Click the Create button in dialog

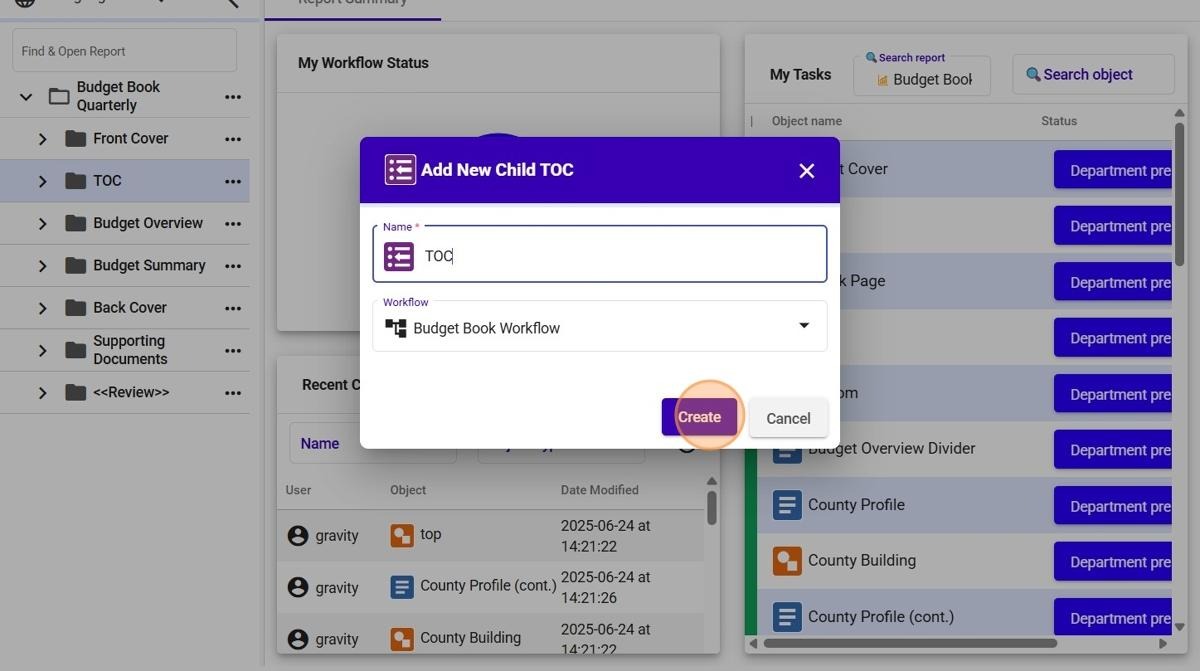point(699,417)
